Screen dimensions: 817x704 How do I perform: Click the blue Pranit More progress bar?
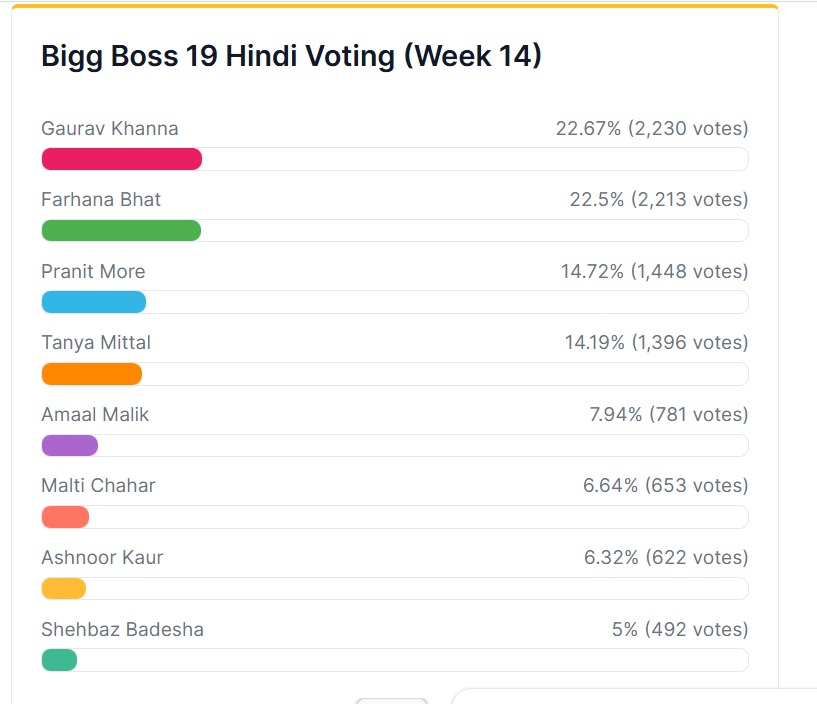93,302
